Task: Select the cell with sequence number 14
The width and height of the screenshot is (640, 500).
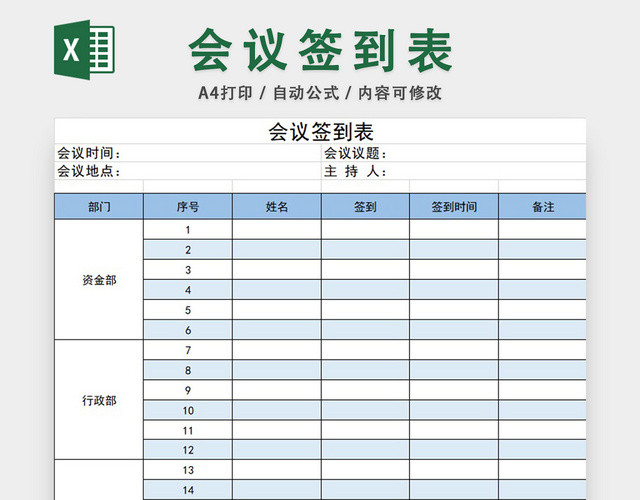Action: point(188,490)
